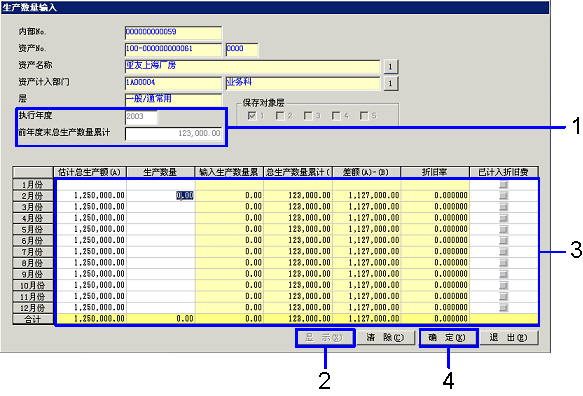Click the 生产数量 column header
583x396 pixels.
(x=161, y=172)
